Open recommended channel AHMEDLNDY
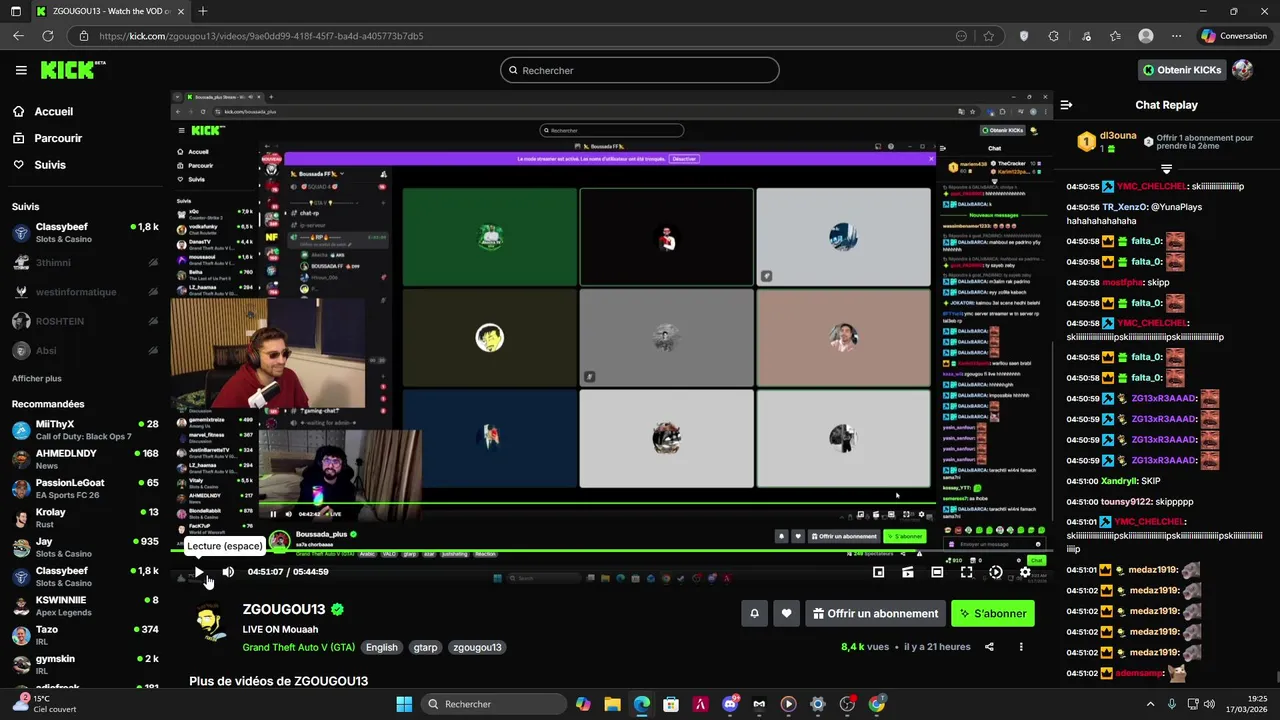Screen dimensions: 1280x720 click(x=85, y=459)
